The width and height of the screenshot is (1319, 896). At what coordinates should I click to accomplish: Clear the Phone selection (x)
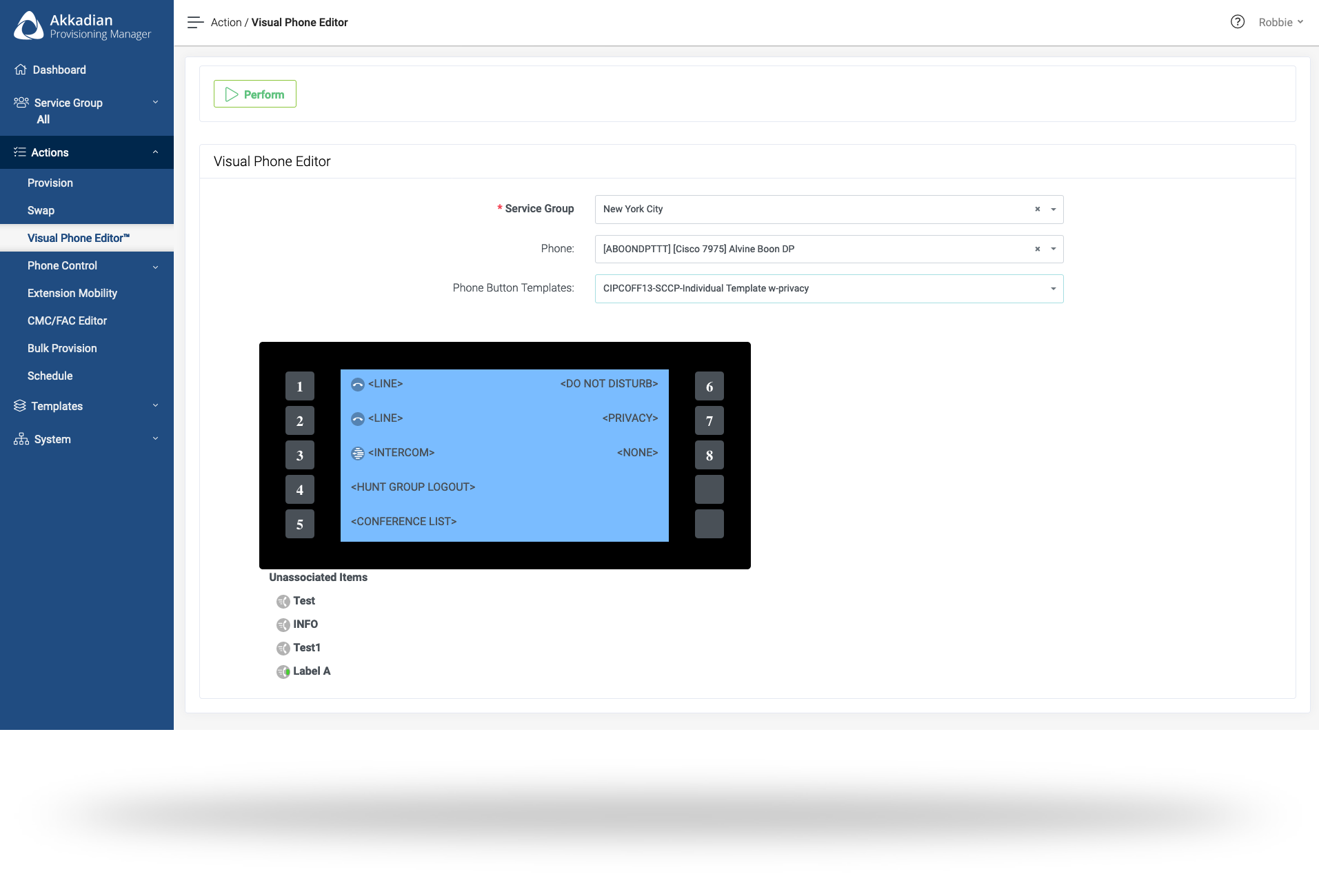1037,249
